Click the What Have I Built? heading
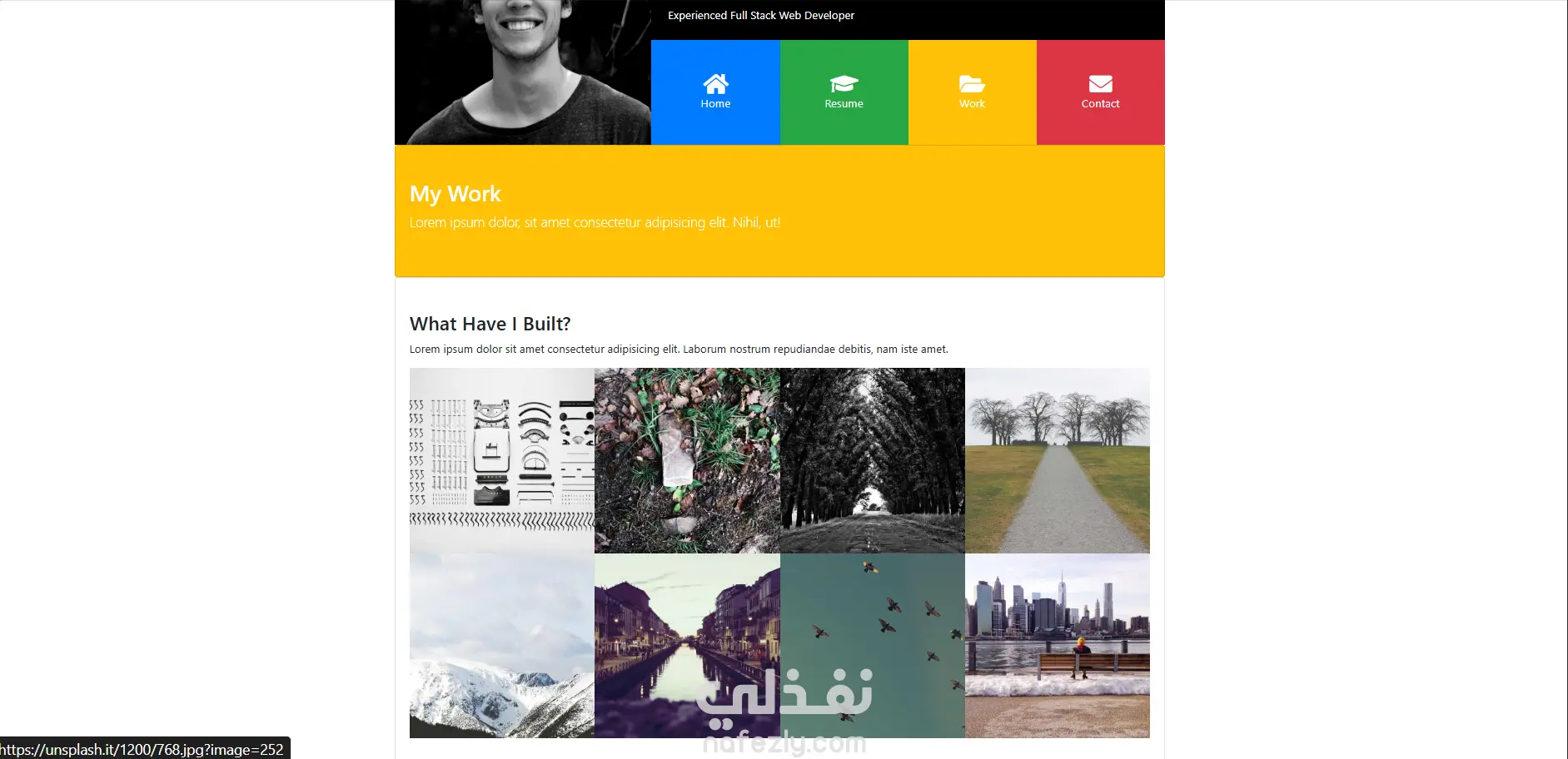The image size is (1568, 759). [x=490, y=324]
